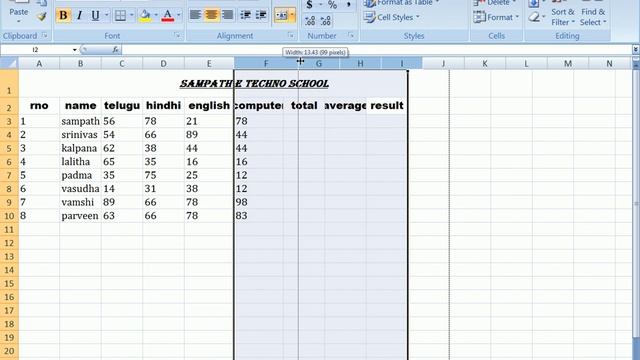The width and height of the screenshot is (640, 360).
Task: Open the Number dialog launcher
Action: [351, 36]
